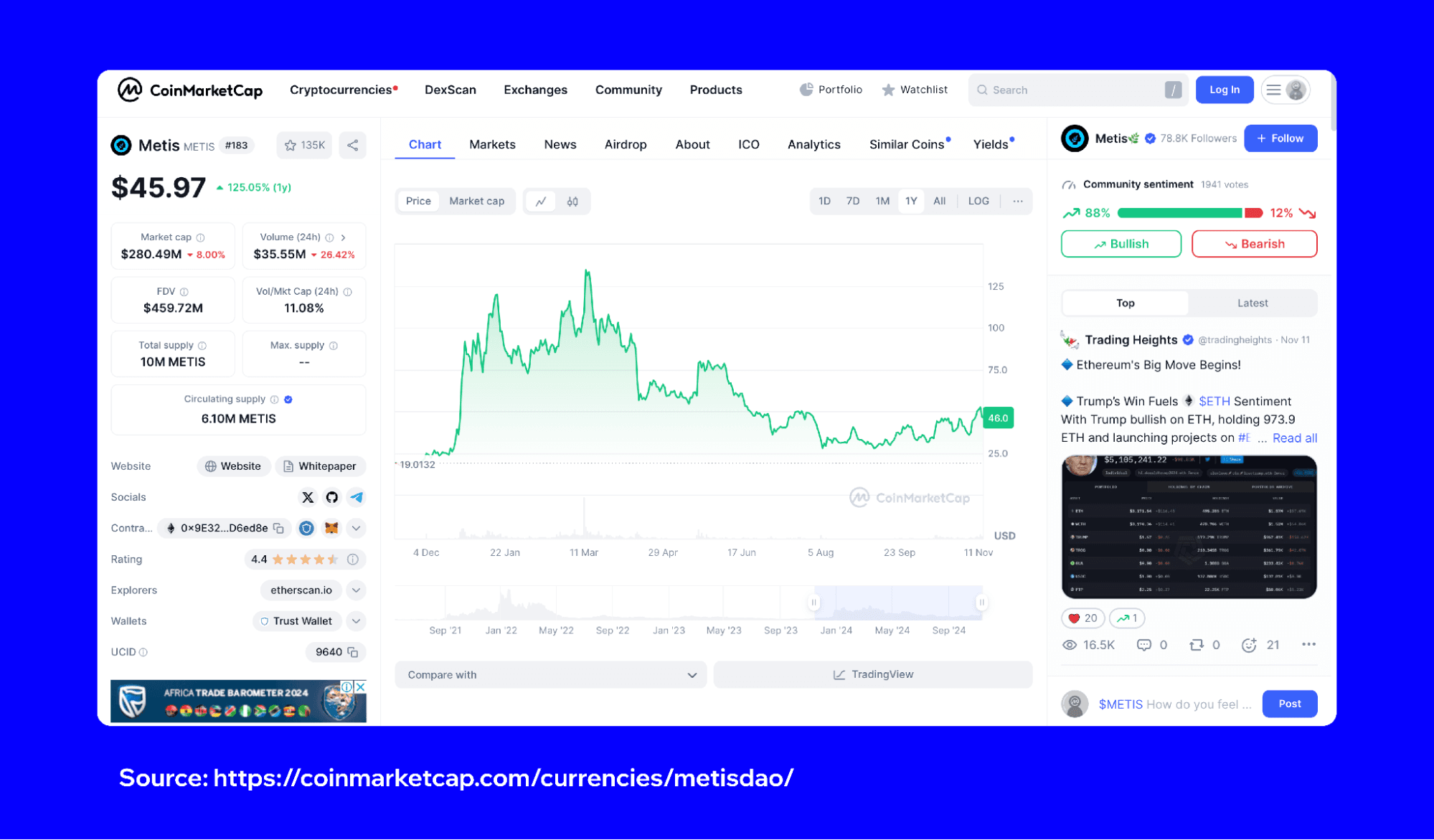Click the right handle of range selector
This screenshot has width=1434, height=840.
[981, 603]
